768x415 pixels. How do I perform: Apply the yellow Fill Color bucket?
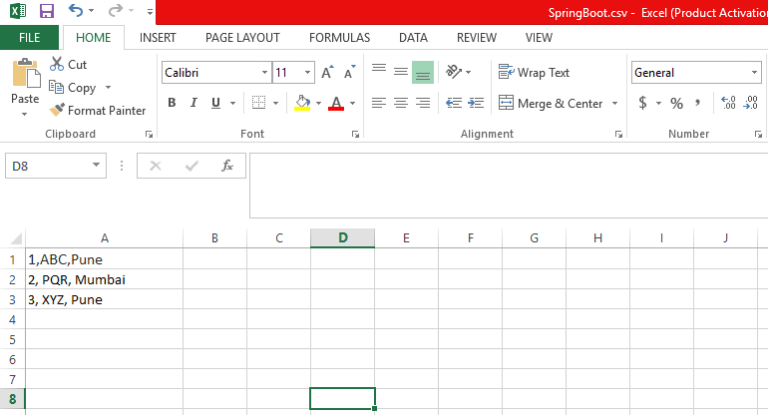point(302,103)
